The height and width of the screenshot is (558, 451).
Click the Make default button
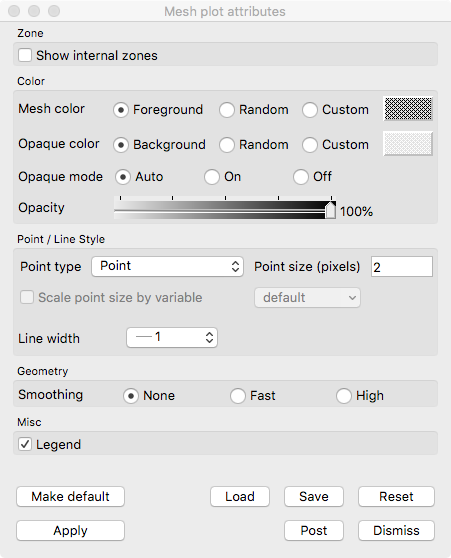click(70, 496)
